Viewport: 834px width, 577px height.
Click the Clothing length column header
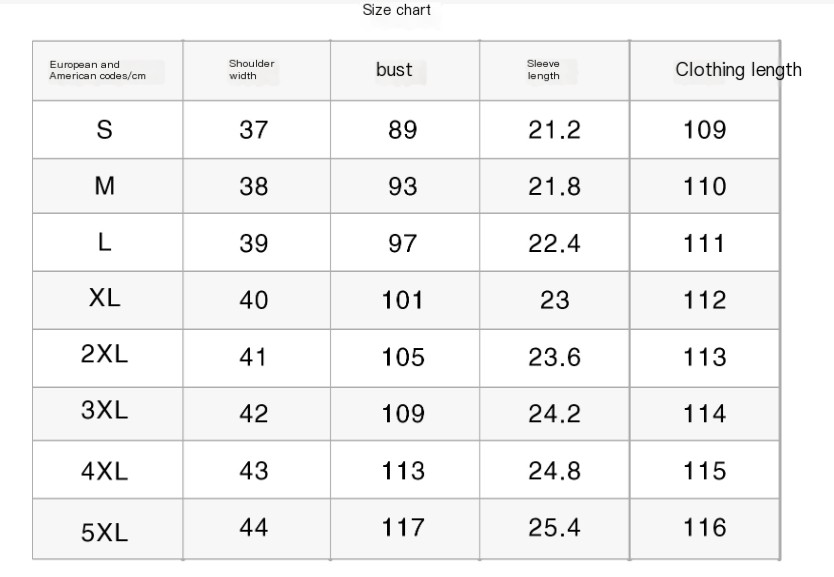(x=738, y=70)
